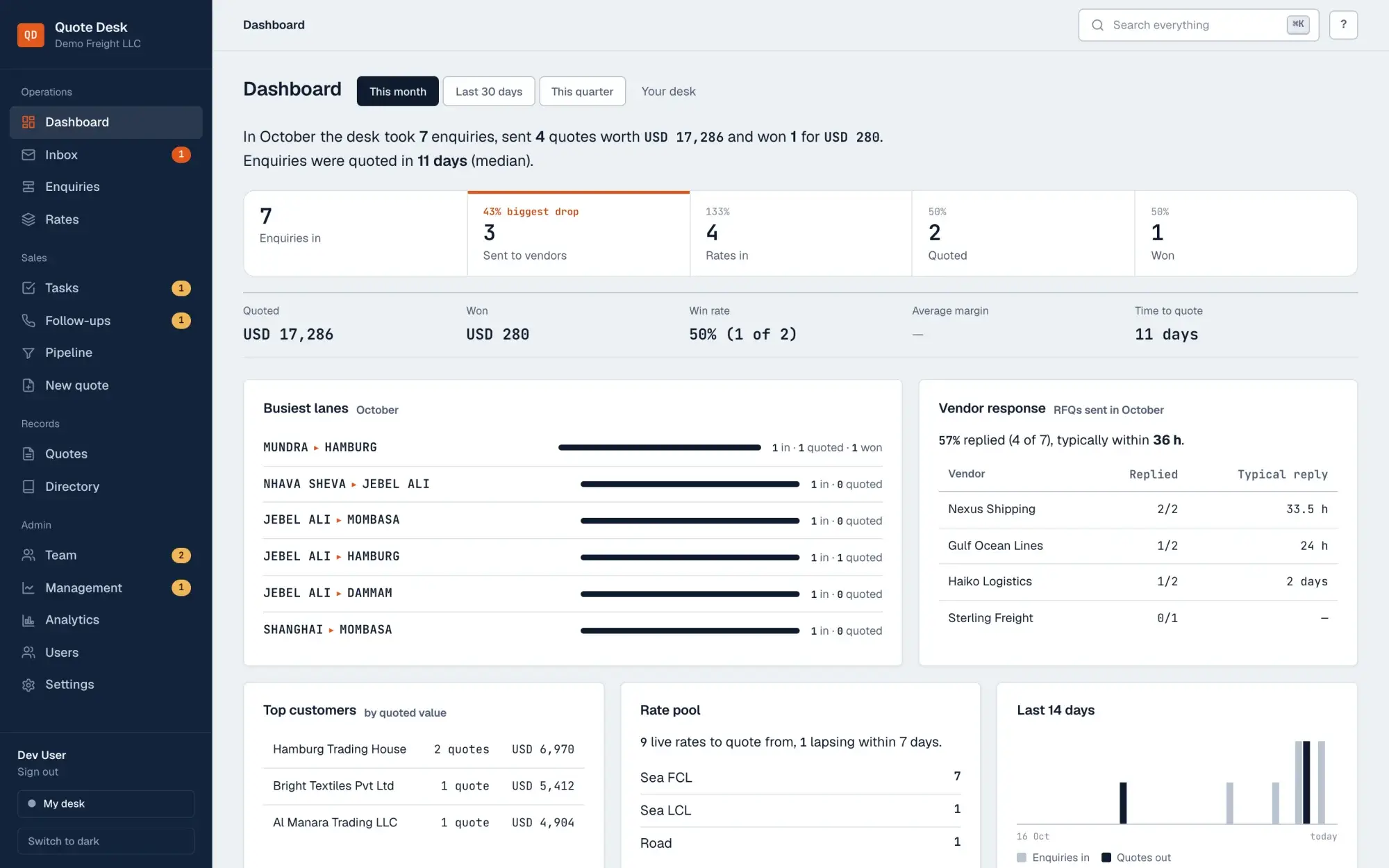This screenshot has width=1389, height=868.
Task: Toggle the My desk filter
Action: click(106, 803)
